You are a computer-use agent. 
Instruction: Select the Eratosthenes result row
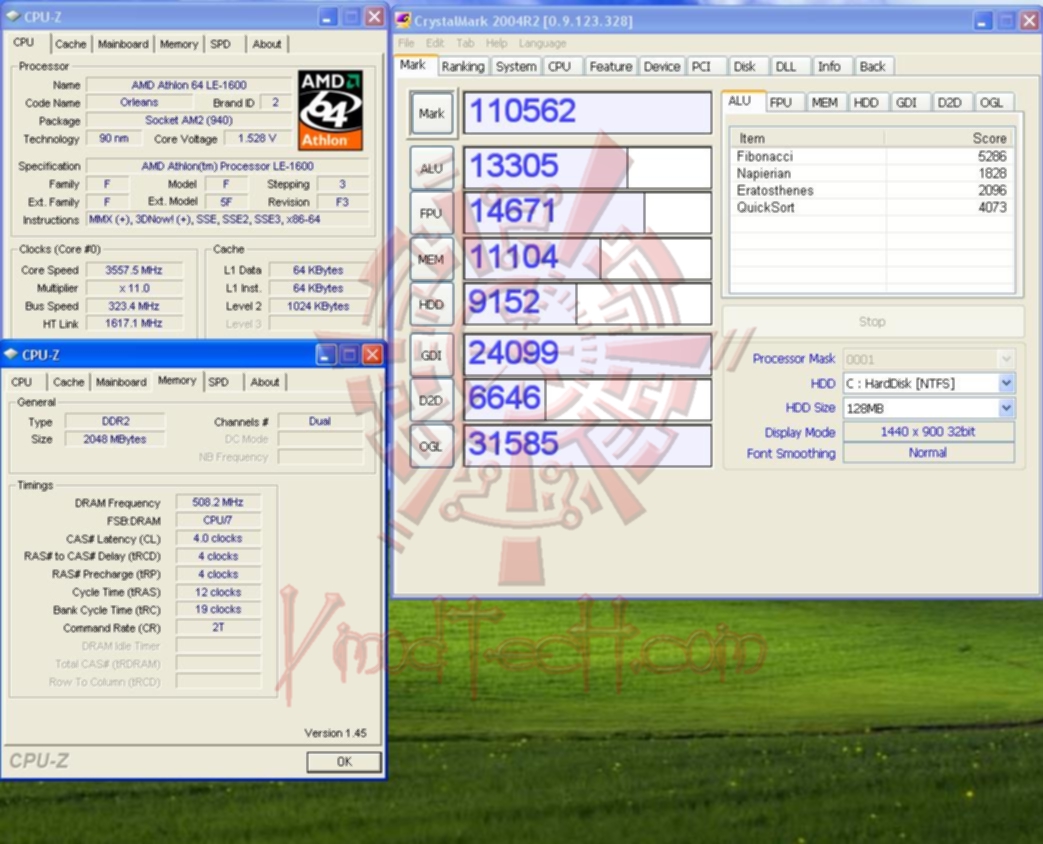coord(872,190)
